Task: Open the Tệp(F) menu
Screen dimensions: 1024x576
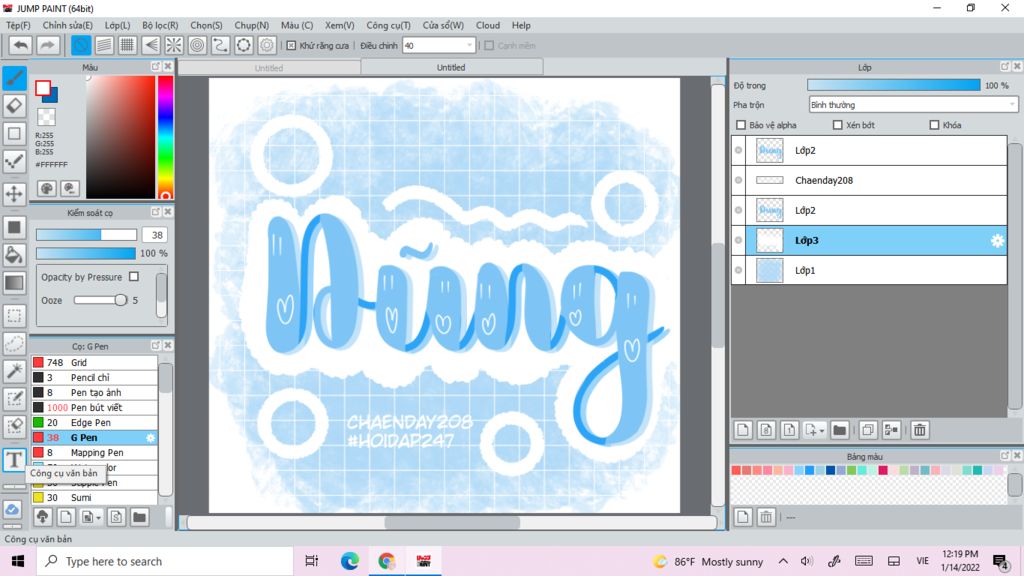Action: [x=18, y=25]
